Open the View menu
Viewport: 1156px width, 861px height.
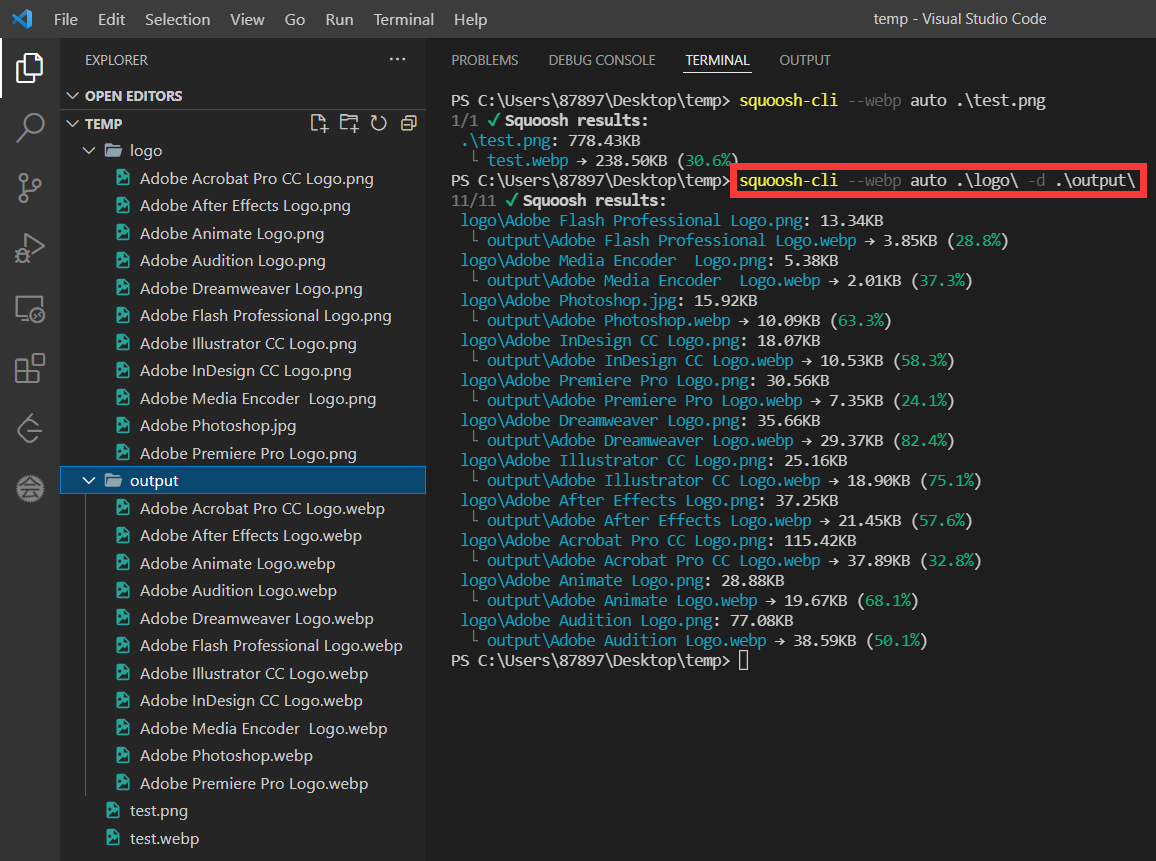[x=247, y=19]
